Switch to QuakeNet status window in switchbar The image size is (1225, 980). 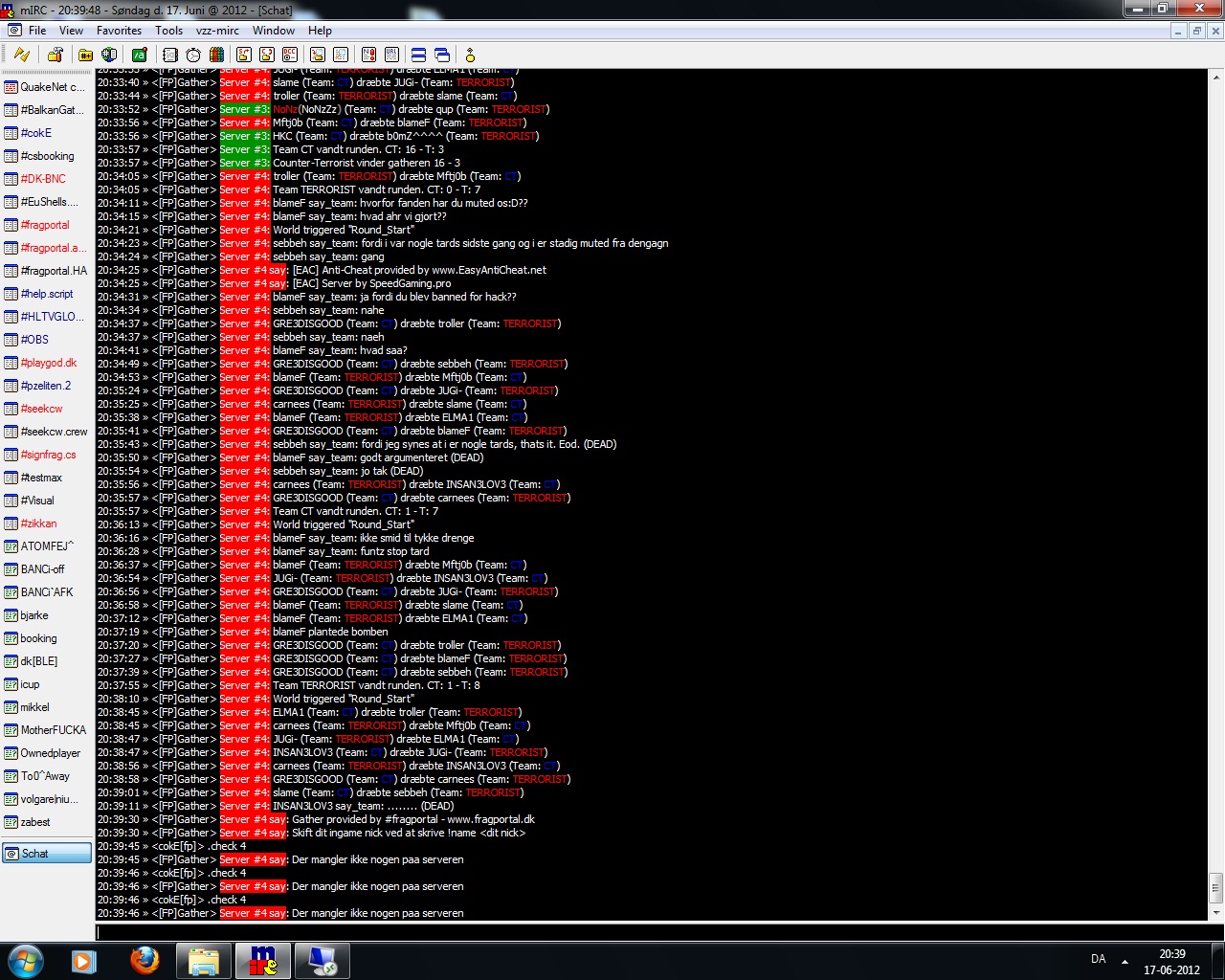(x=47, y=87)
